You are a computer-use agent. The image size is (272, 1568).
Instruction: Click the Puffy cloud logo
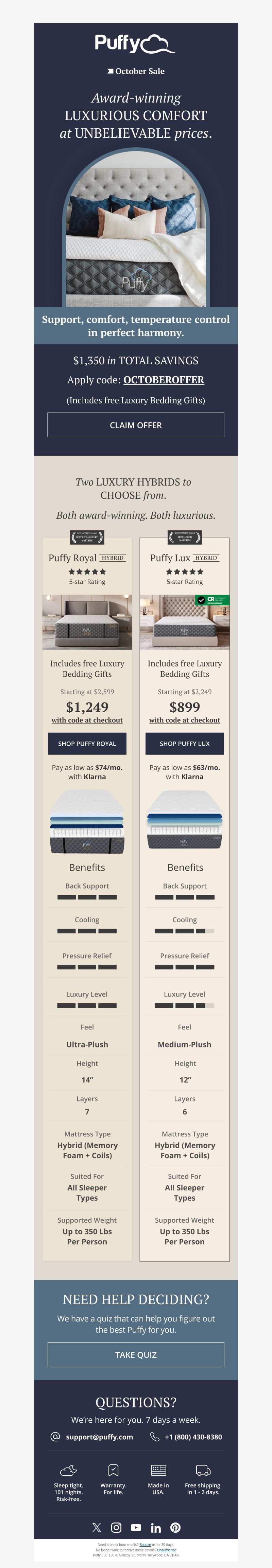pos(135,44)
